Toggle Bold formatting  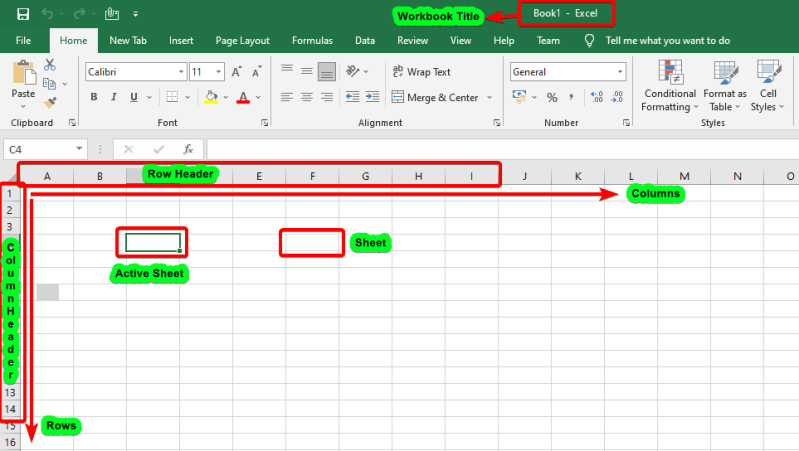[94, 97]
